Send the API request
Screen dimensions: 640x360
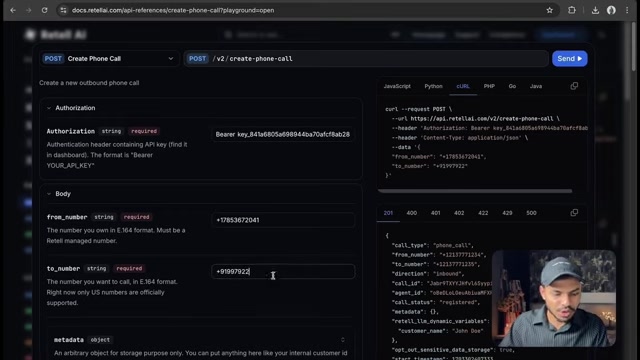569,58
